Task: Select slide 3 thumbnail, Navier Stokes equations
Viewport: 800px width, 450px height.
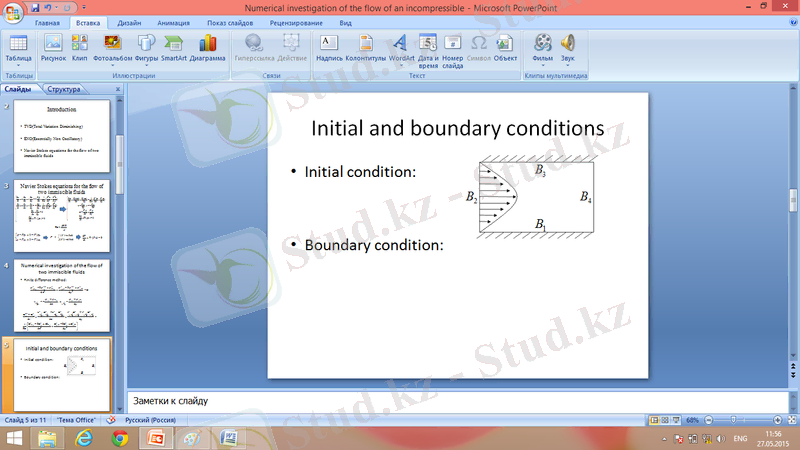Action: [64, 217]
